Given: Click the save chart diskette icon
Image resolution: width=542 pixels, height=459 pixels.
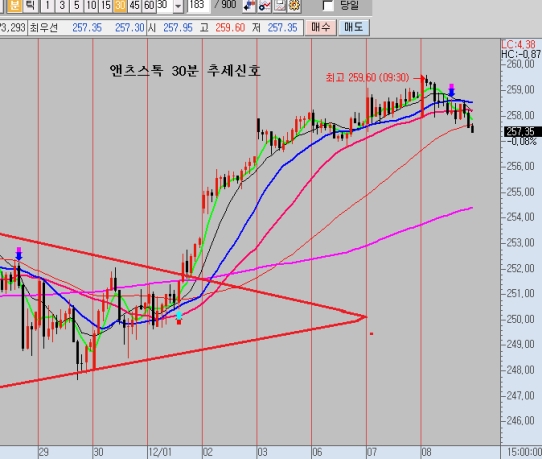Looking at the screenshot, I should [279, 5].
